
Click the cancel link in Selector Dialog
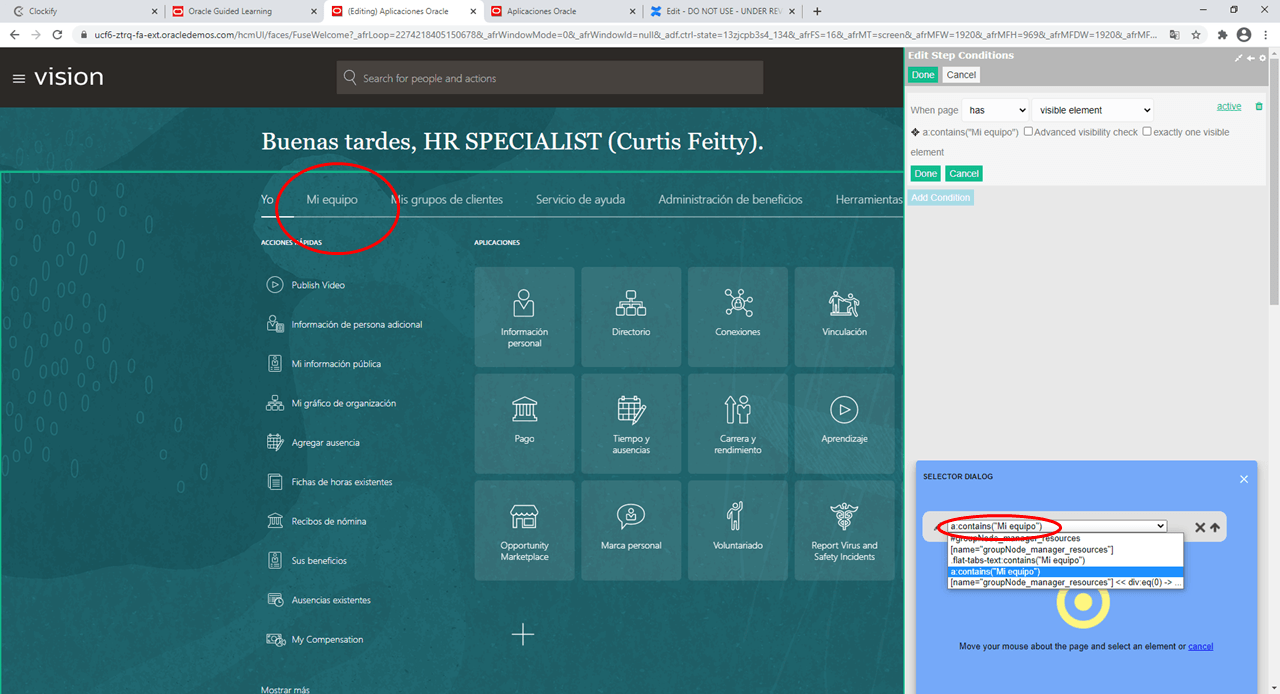(x=1200, y=646)
